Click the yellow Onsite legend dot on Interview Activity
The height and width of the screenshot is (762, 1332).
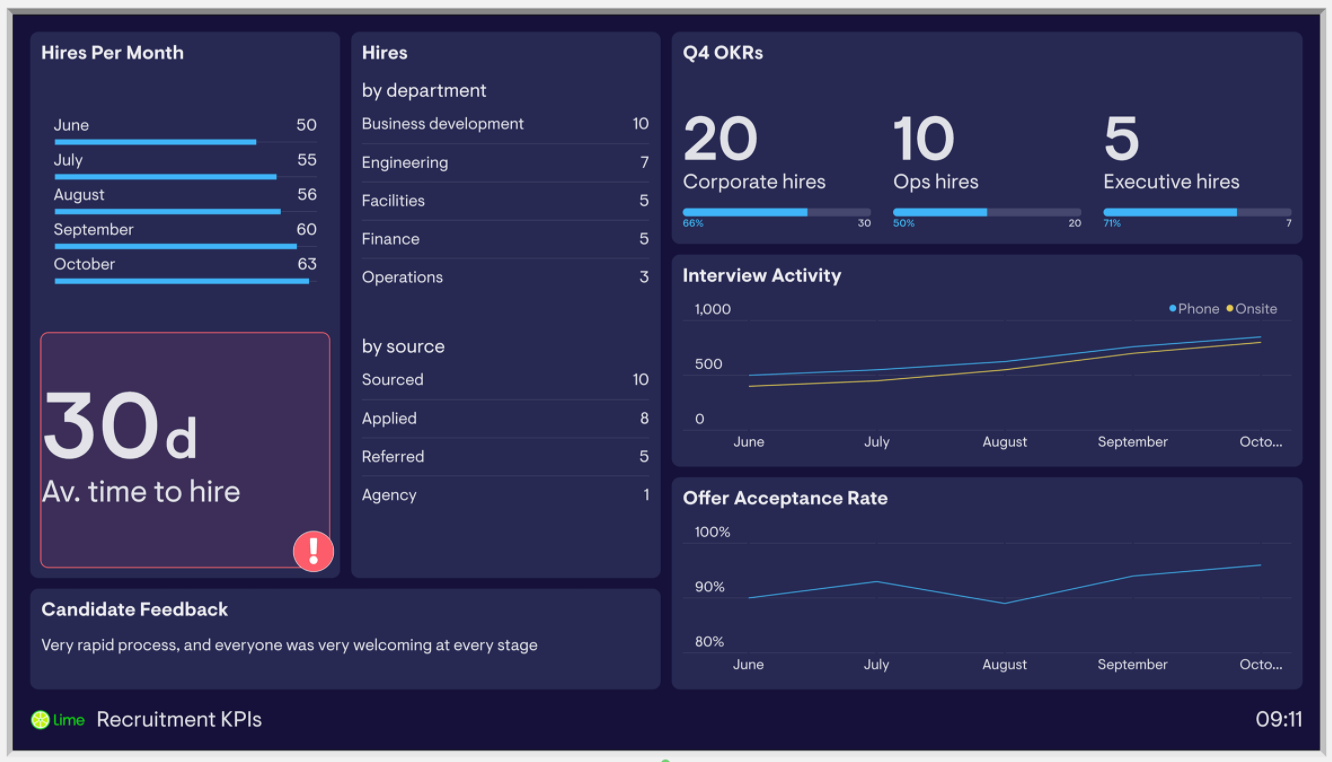coord(1232,308)
